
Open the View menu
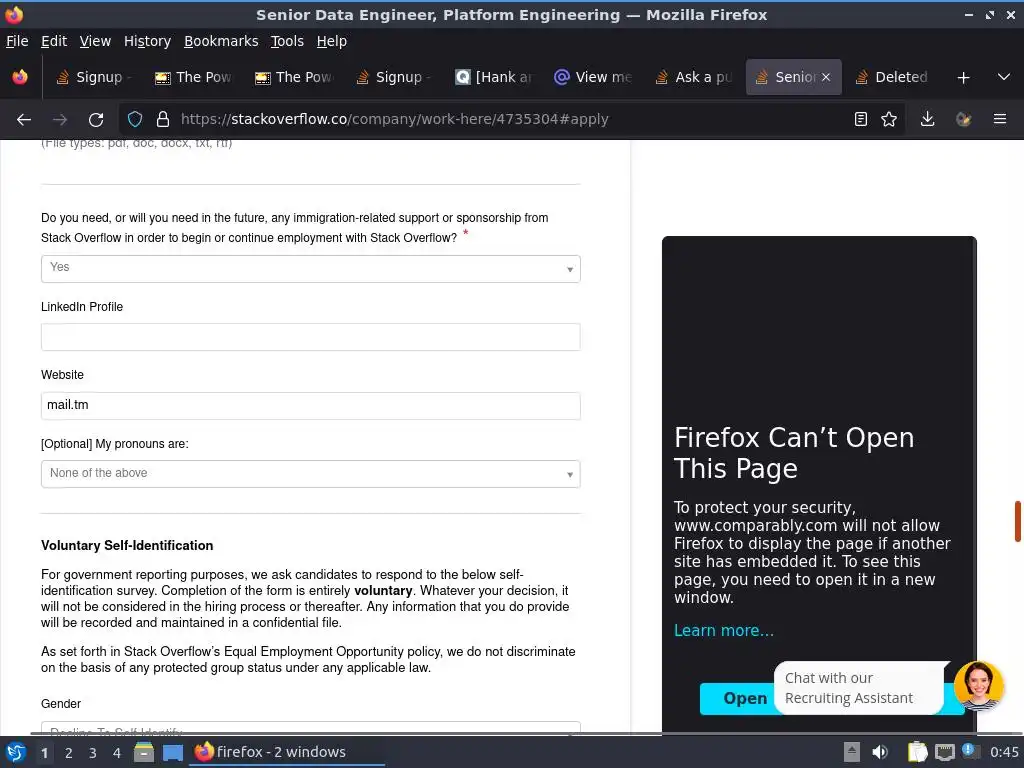(95, 41)
